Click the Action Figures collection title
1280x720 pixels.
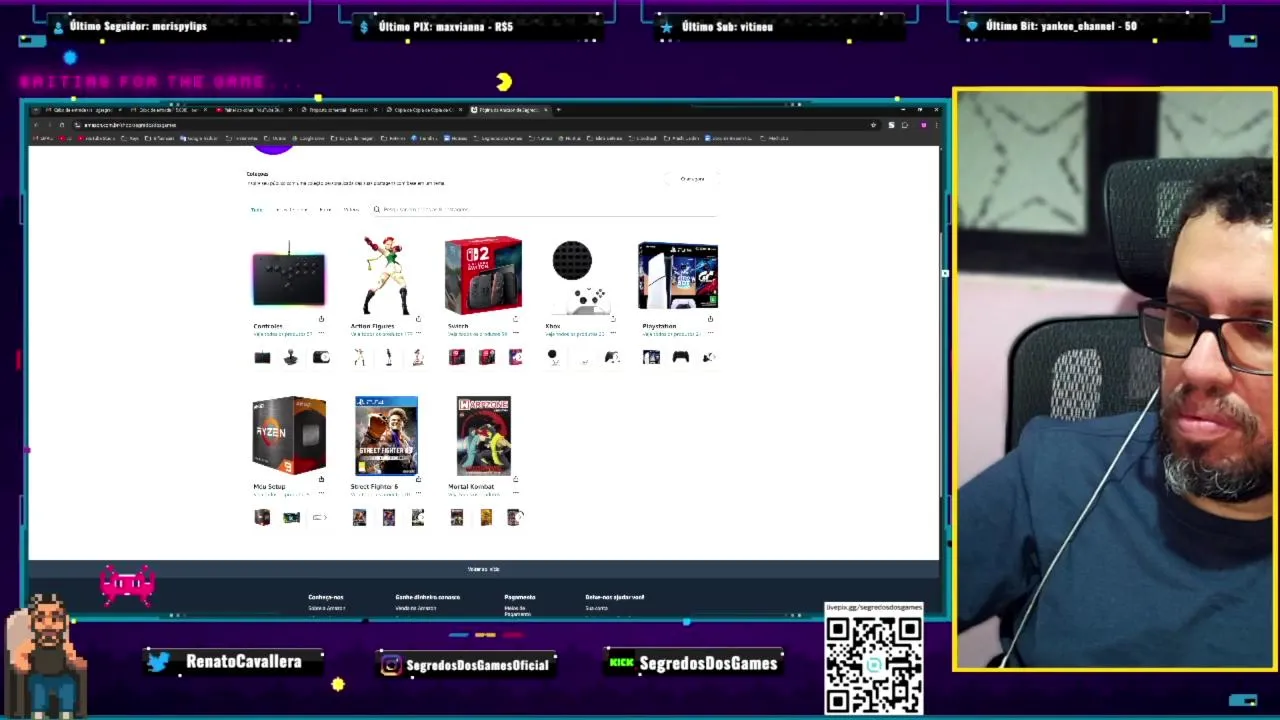pos(372,326)
